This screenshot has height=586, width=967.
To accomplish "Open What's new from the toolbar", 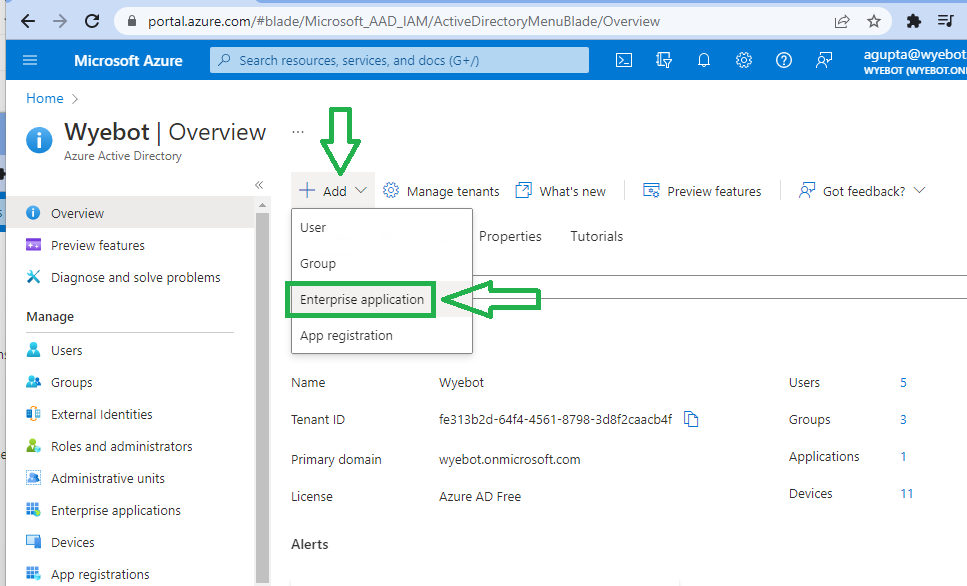I will click(x=561, y=191).
